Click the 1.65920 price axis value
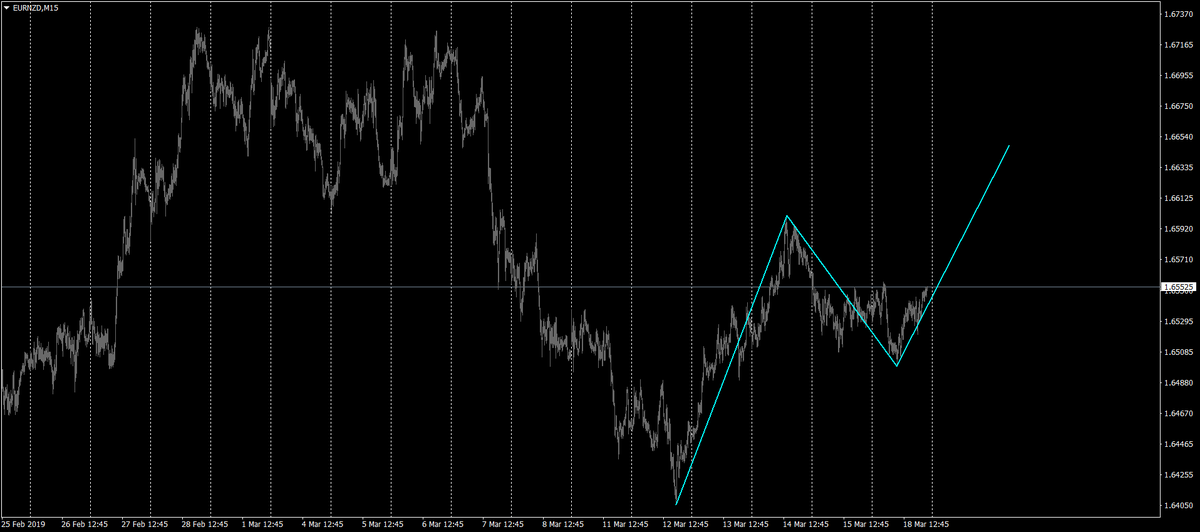 tap(1178, 228)
